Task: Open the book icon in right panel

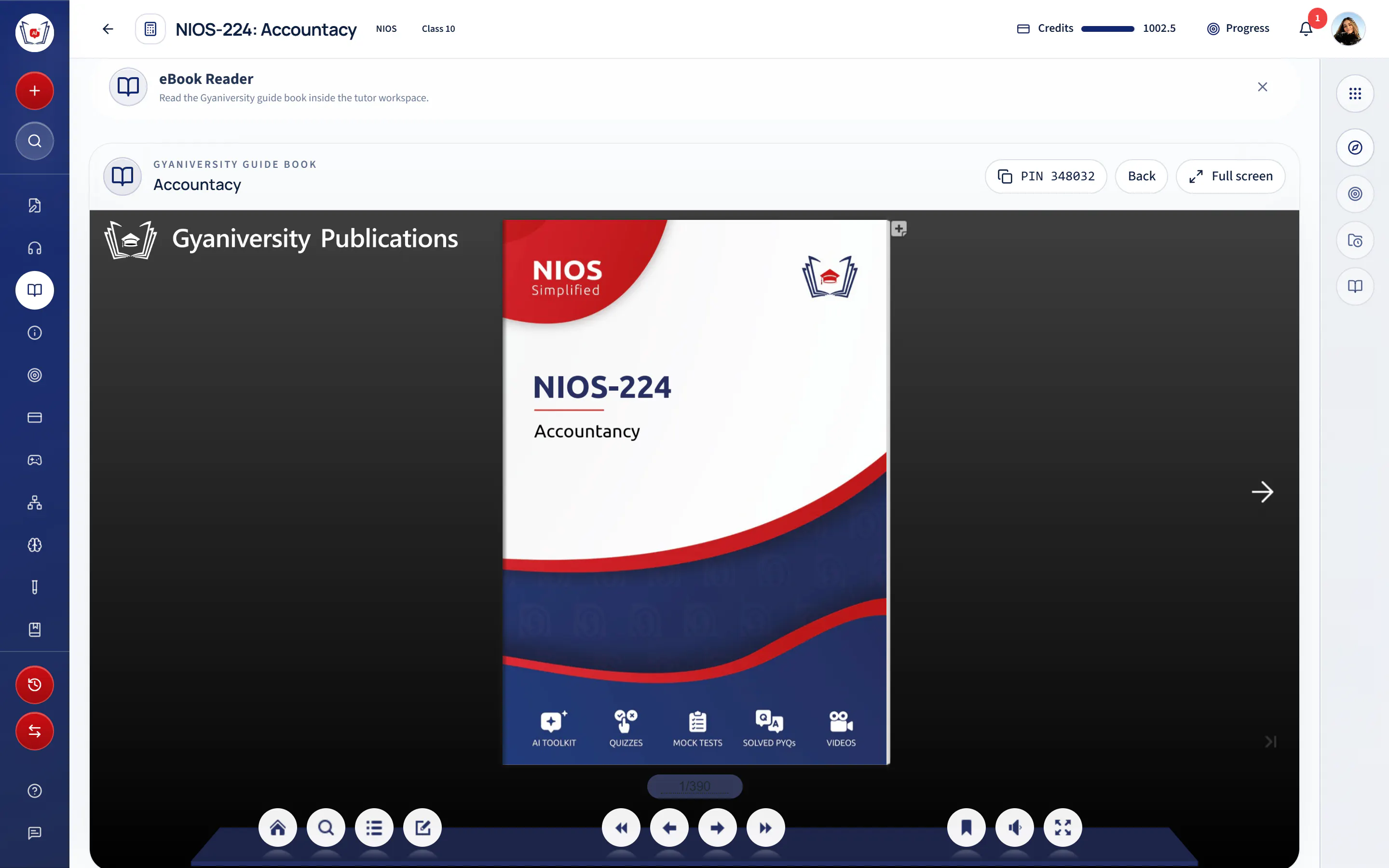Action: [x=1355, y=286]
